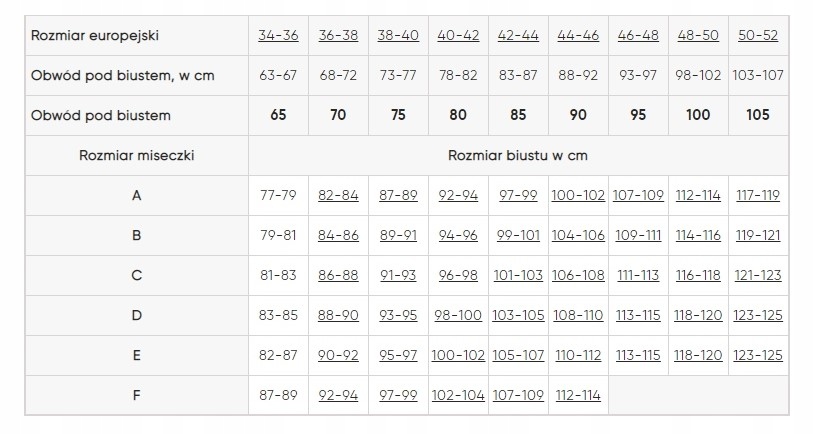Select the 42-44 European size link
This screenshot has height=434, width=814.
(x=518, y=35)
